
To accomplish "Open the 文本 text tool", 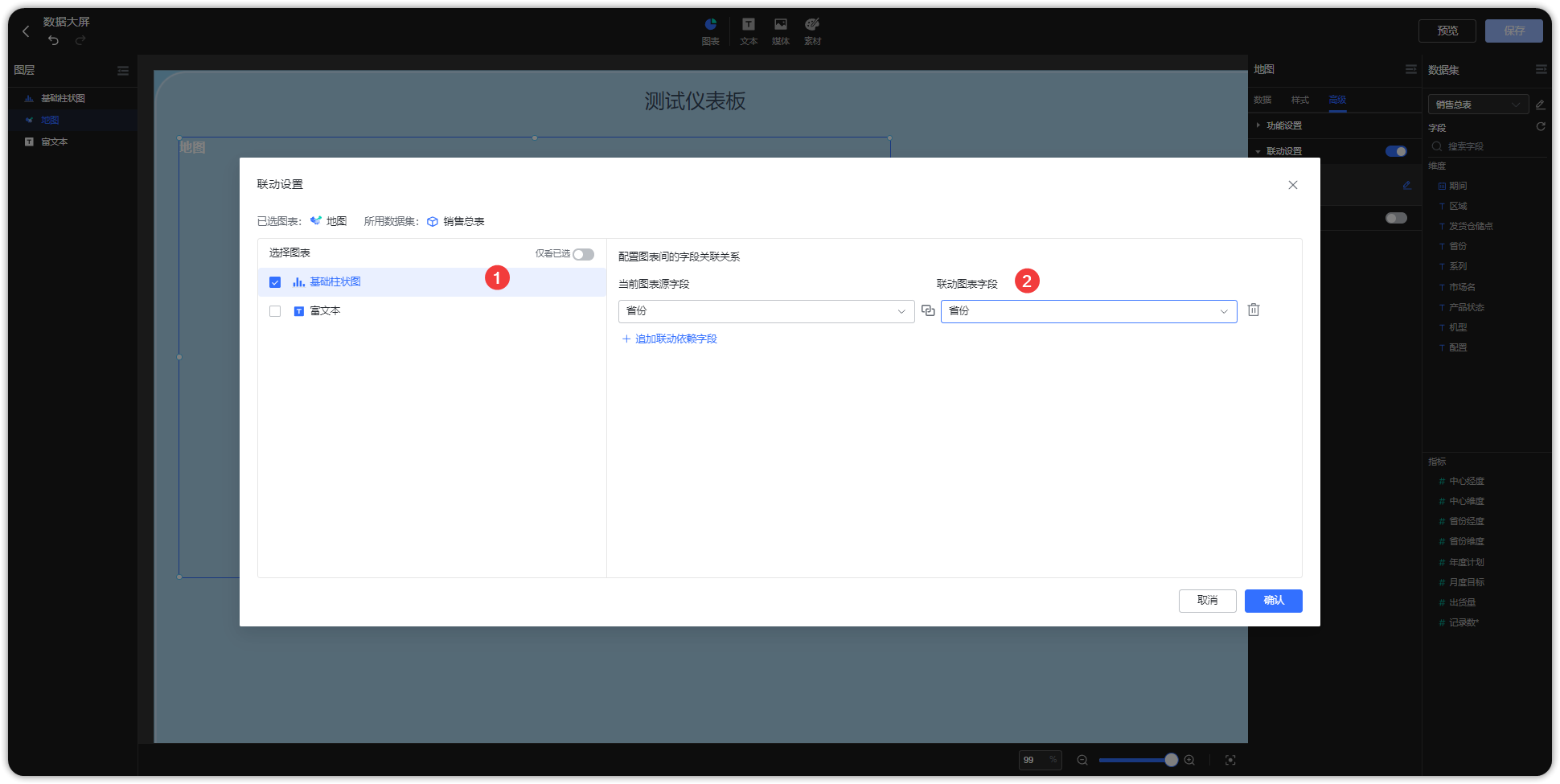I will pos(749,31).
